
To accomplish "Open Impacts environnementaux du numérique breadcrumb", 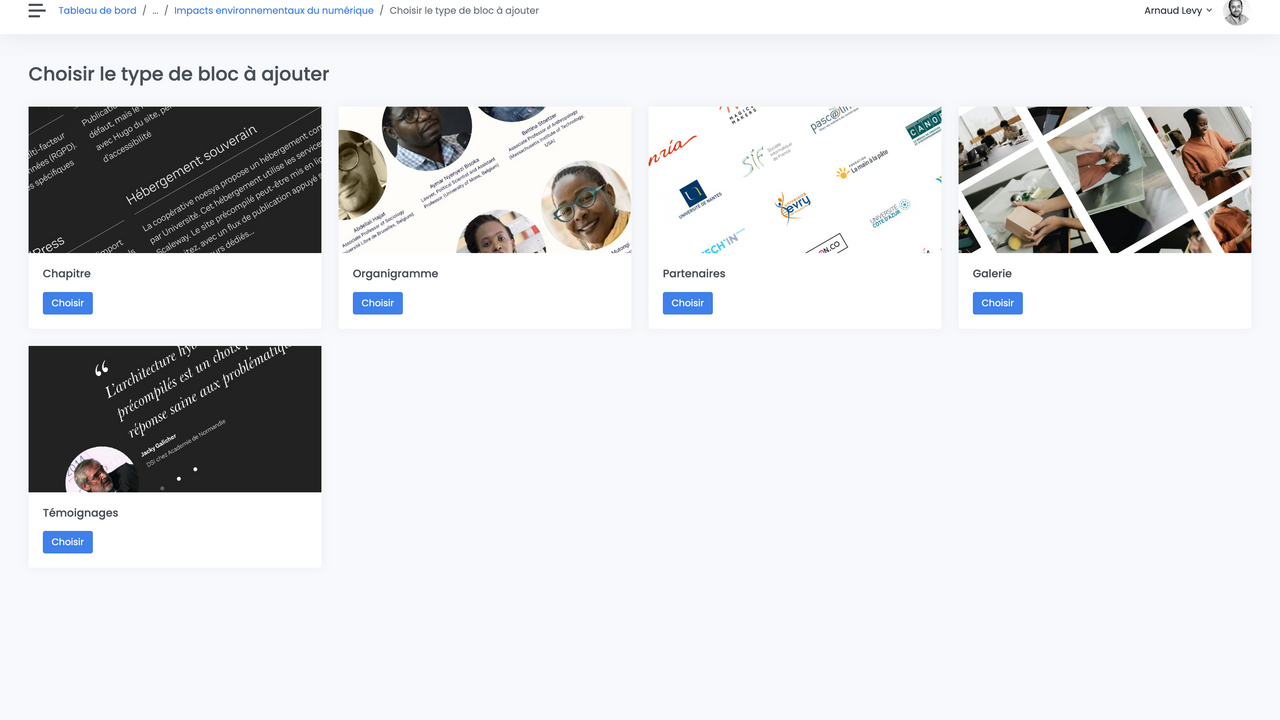I will pyautogui.click(x=274, y=11).
